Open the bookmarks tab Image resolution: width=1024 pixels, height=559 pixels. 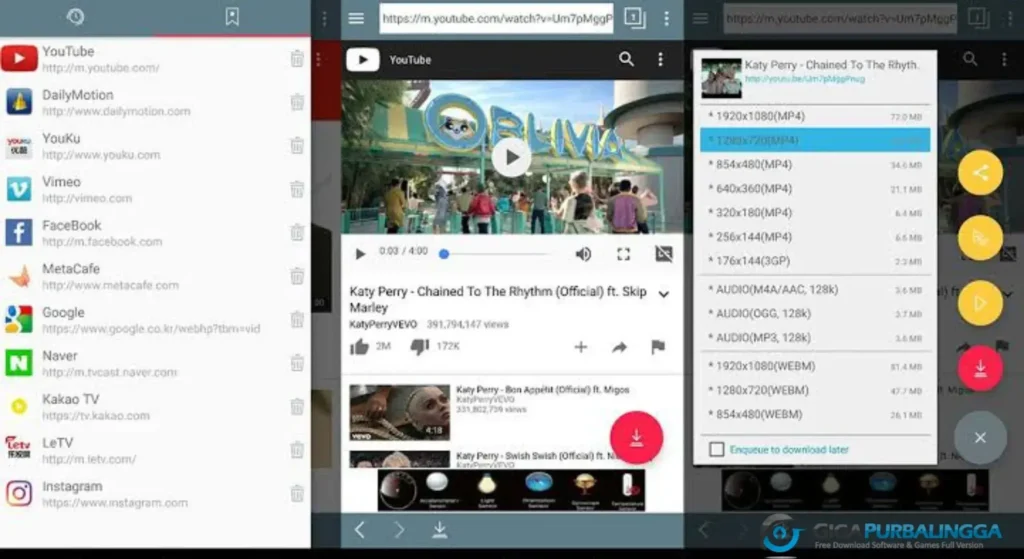[232, 16]
